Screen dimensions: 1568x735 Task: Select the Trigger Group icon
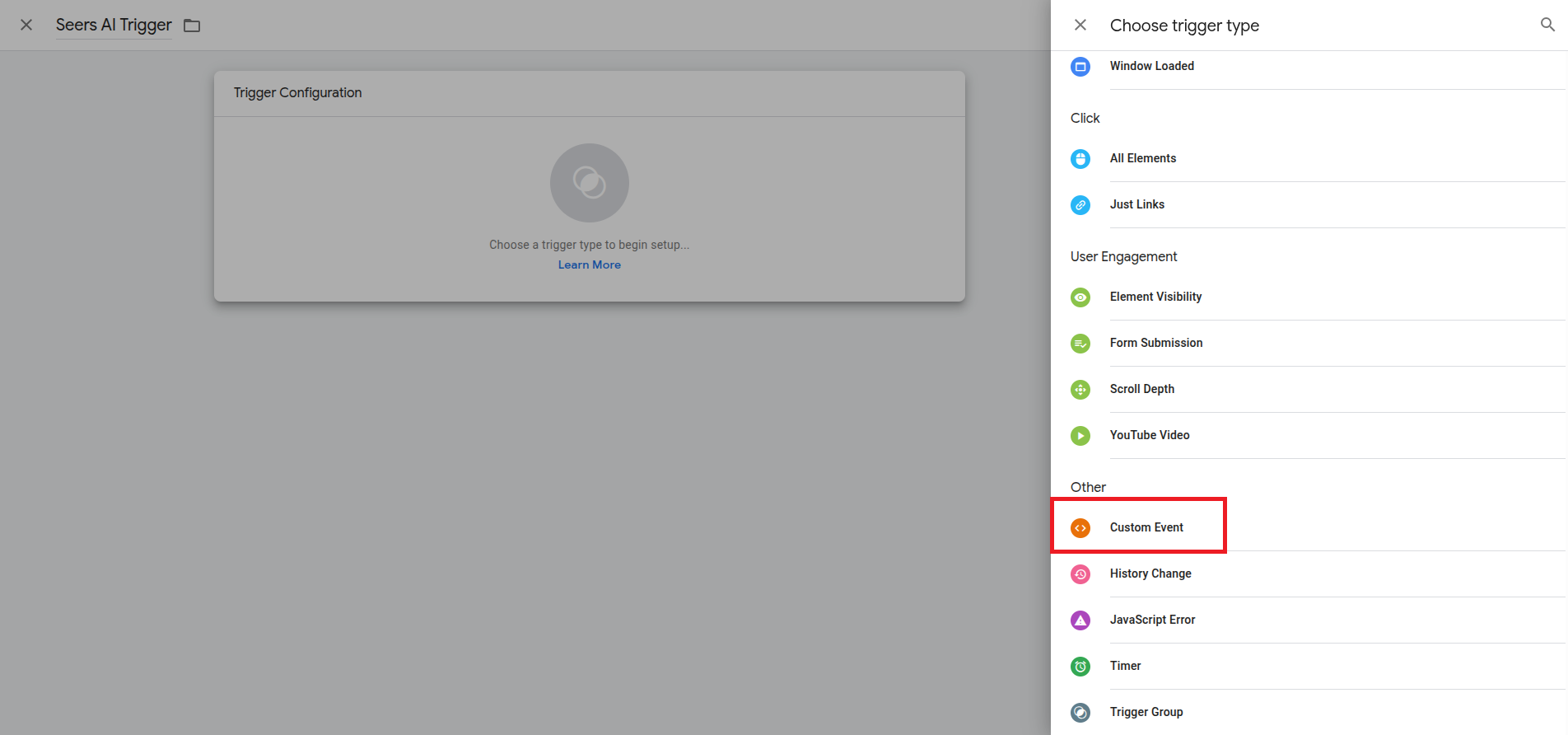pyautogui.click(x=1080, y=712)
